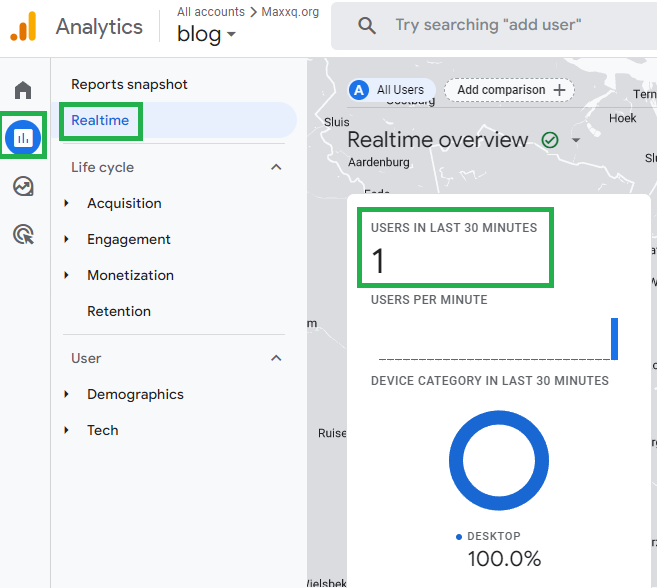The image size is (657, 588).
Task: Open the Engagement reports
Action: coord(129,239)
